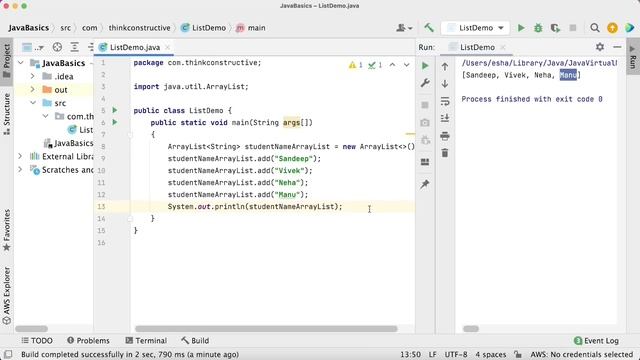Click expand all icon in Project panel
Image resolution: width=640 pixels, height=360 pixels.
(74, 47)
